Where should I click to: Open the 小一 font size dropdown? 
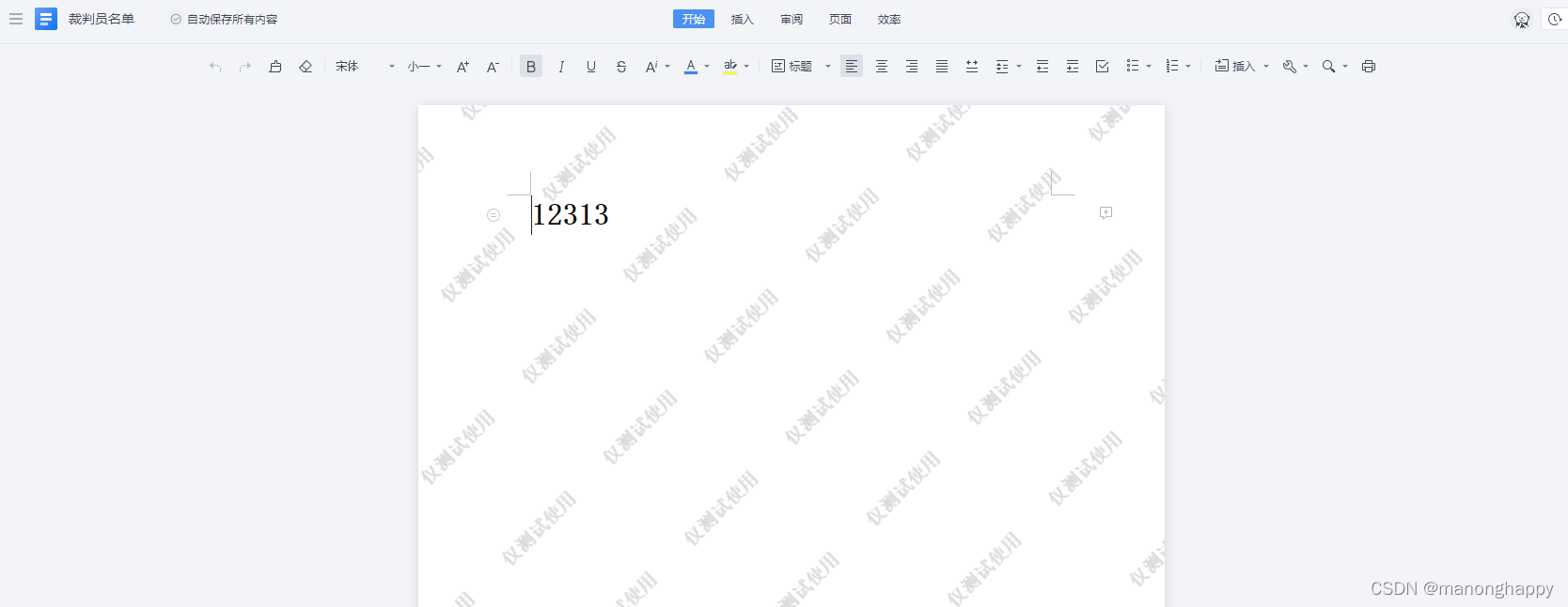click(x=425, y=67)
